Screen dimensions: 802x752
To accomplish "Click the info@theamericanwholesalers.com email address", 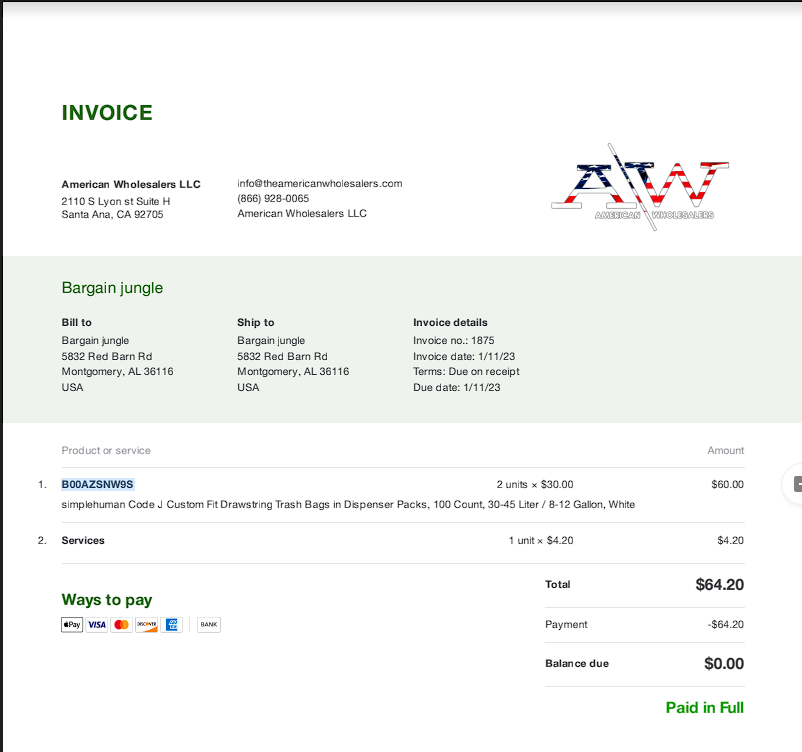I will click(x=320, y=184).
